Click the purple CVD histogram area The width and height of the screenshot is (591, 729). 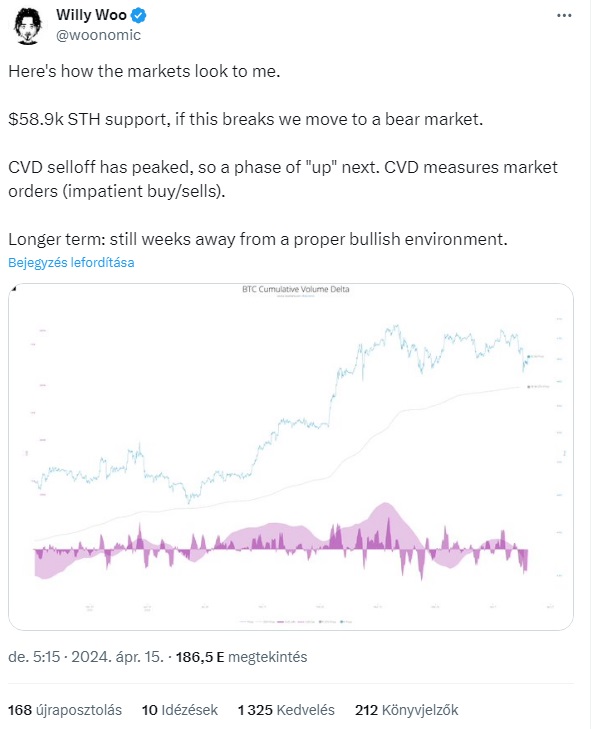281,546
